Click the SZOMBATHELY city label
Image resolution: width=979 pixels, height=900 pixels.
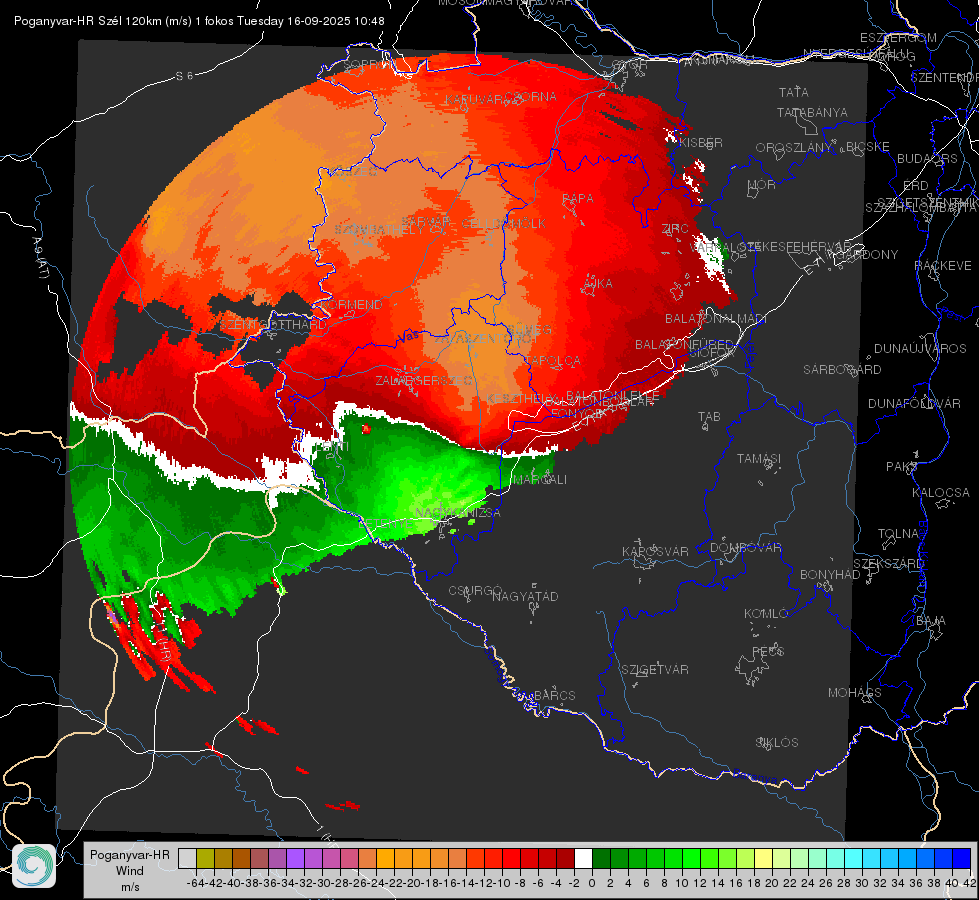click(379, 230)
